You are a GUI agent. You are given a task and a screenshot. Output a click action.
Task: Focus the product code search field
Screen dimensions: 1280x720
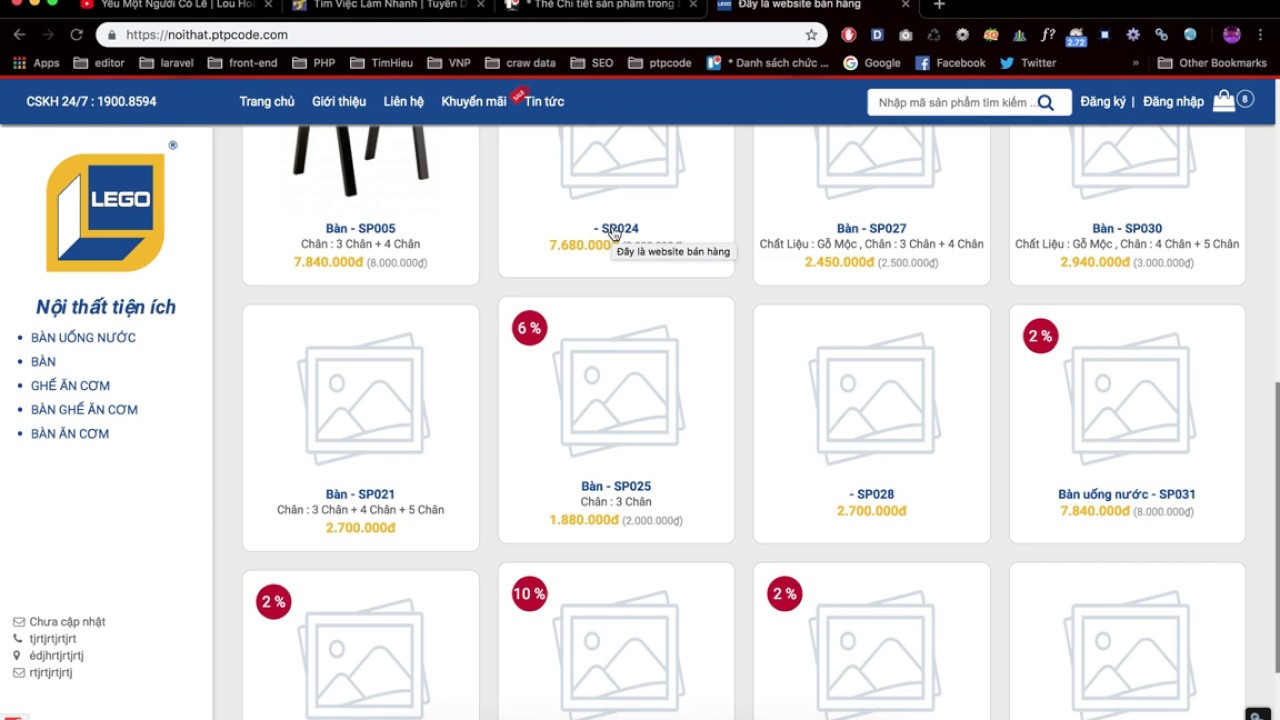point(952,102)
